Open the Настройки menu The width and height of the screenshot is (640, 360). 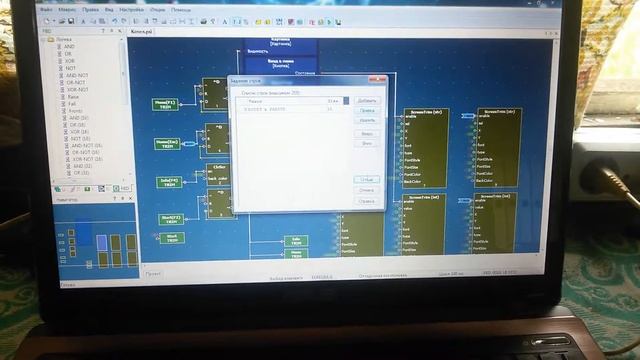[x=131, y=9]
